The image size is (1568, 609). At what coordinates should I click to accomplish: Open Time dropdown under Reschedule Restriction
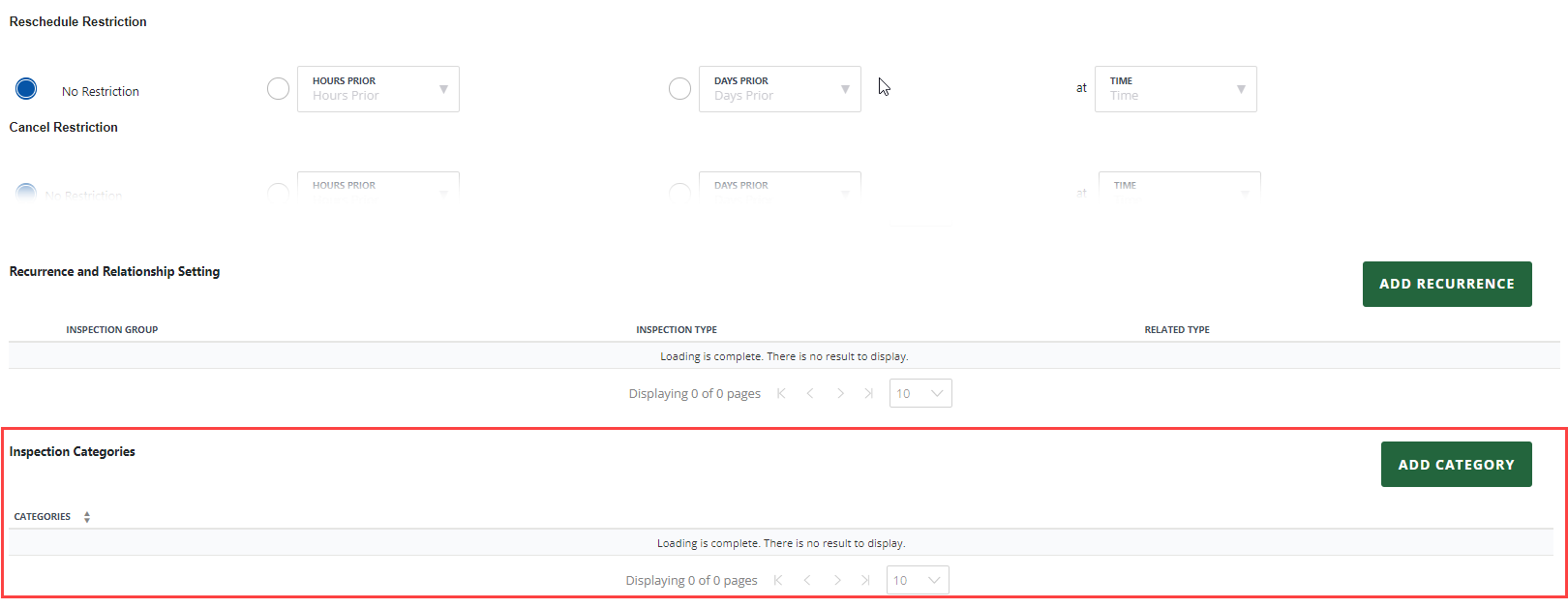(x=1175, y=89)
